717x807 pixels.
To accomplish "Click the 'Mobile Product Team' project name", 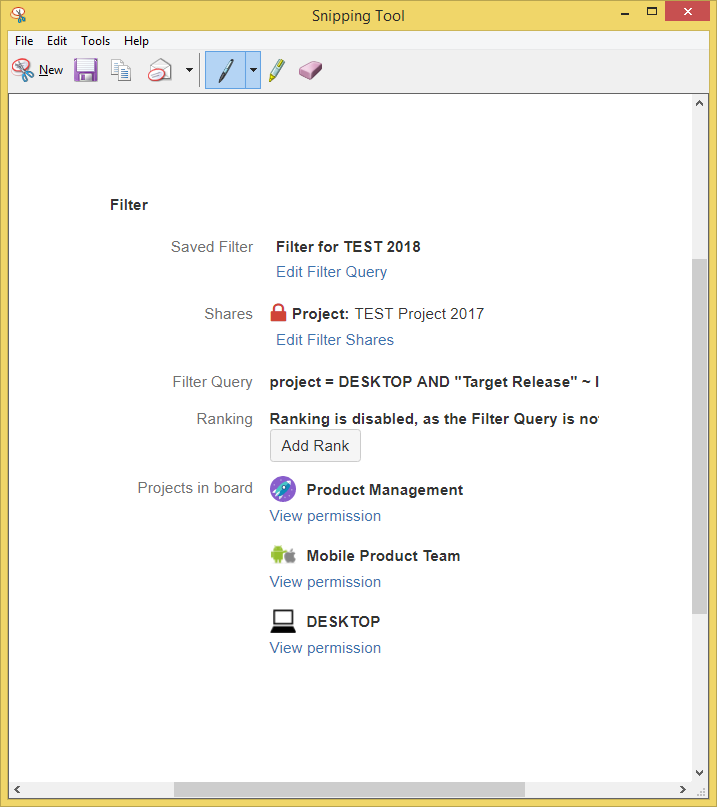I will click(383, 556).
